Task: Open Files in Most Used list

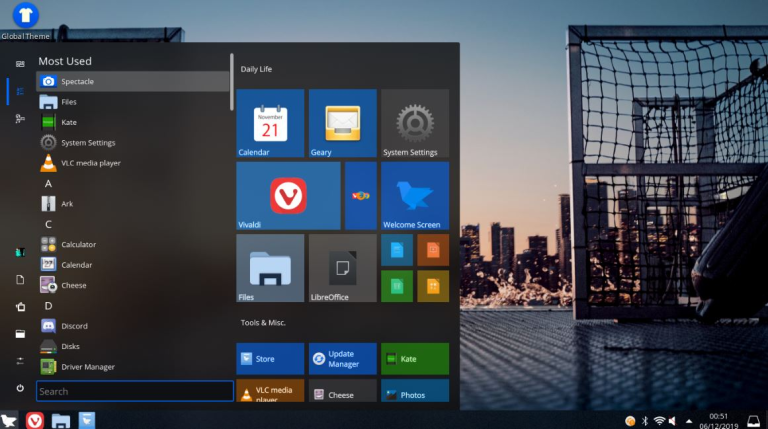Action: [133, 102]
